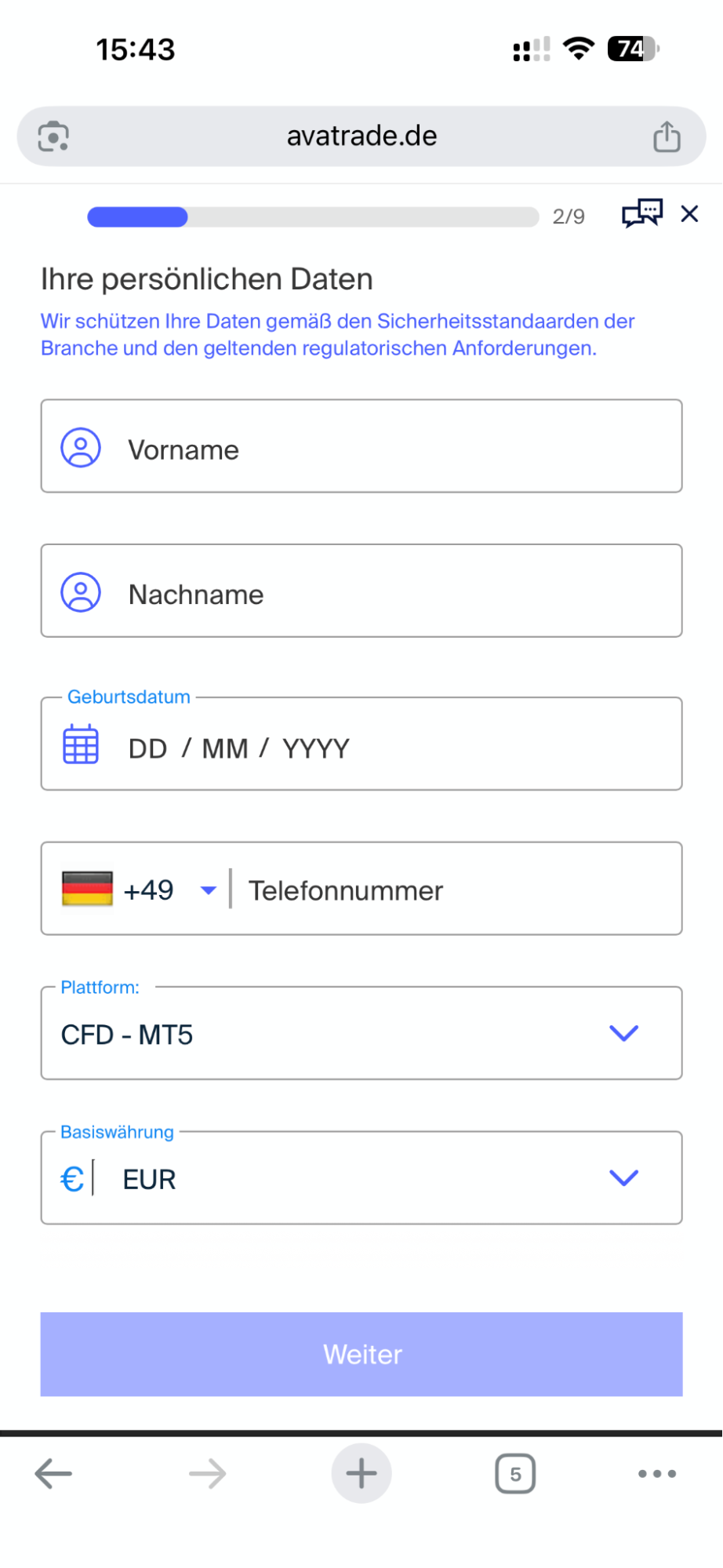This screenshot has height=1568, width=723.
Task: Click the 2/9 step progress bar
Action: 313,217
